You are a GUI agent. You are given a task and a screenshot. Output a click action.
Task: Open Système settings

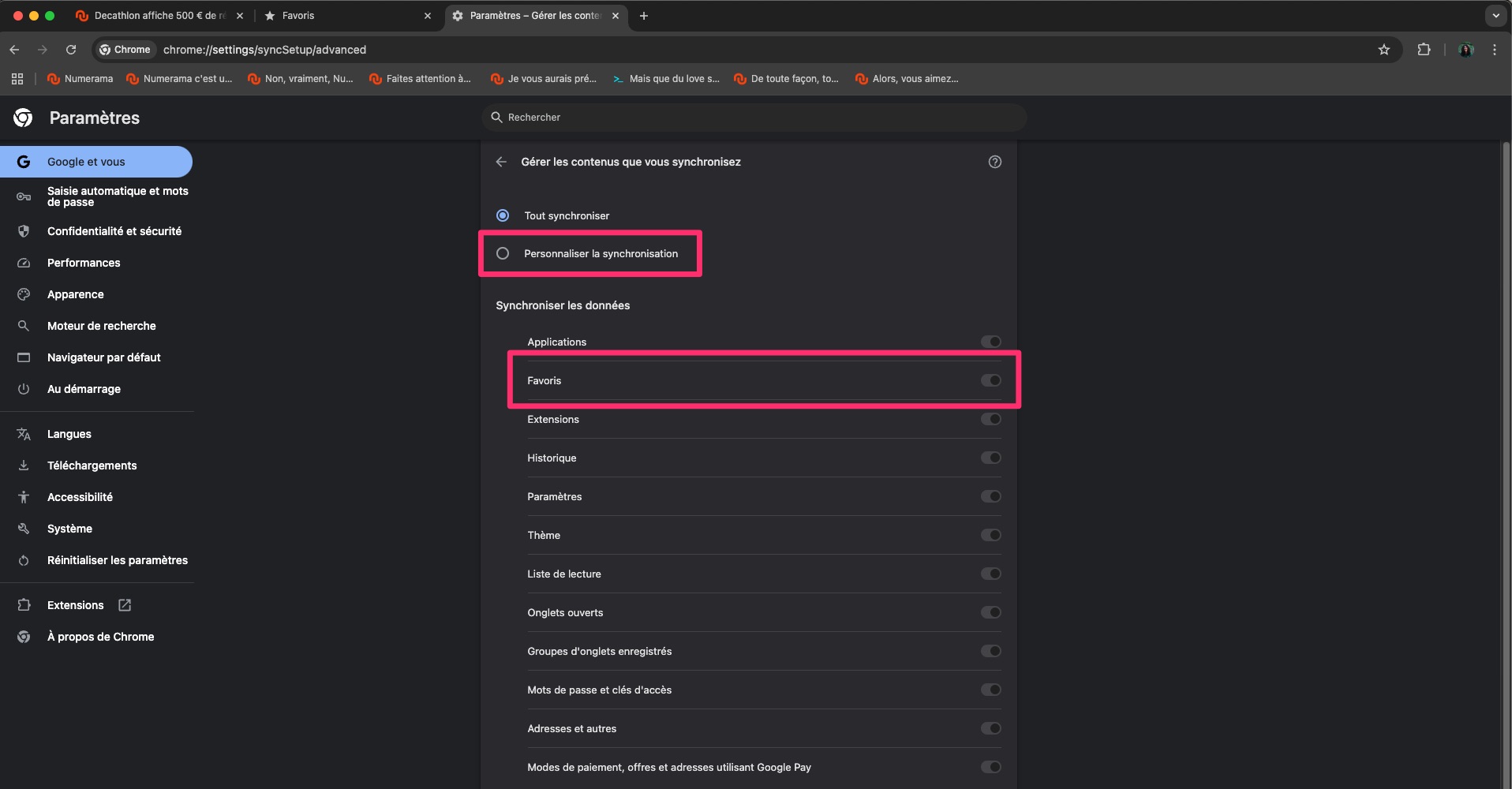96,529
